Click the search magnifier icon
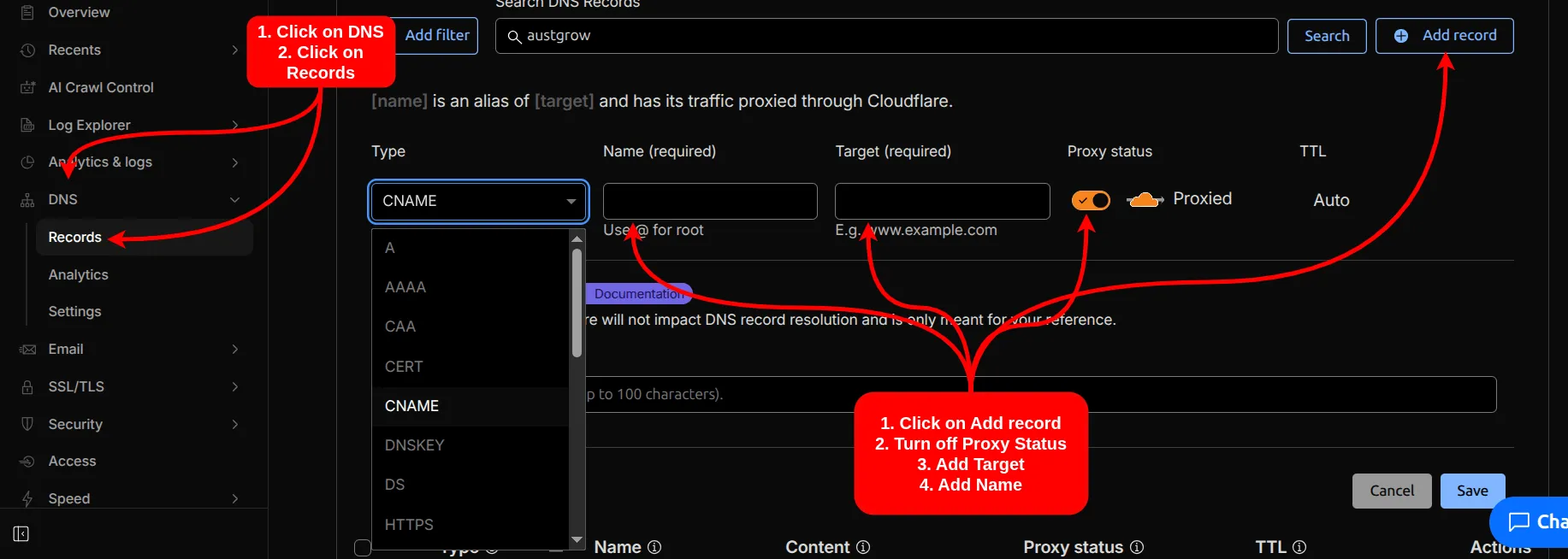This screenshot has width=1568, height=559. (x=514, y=37)
